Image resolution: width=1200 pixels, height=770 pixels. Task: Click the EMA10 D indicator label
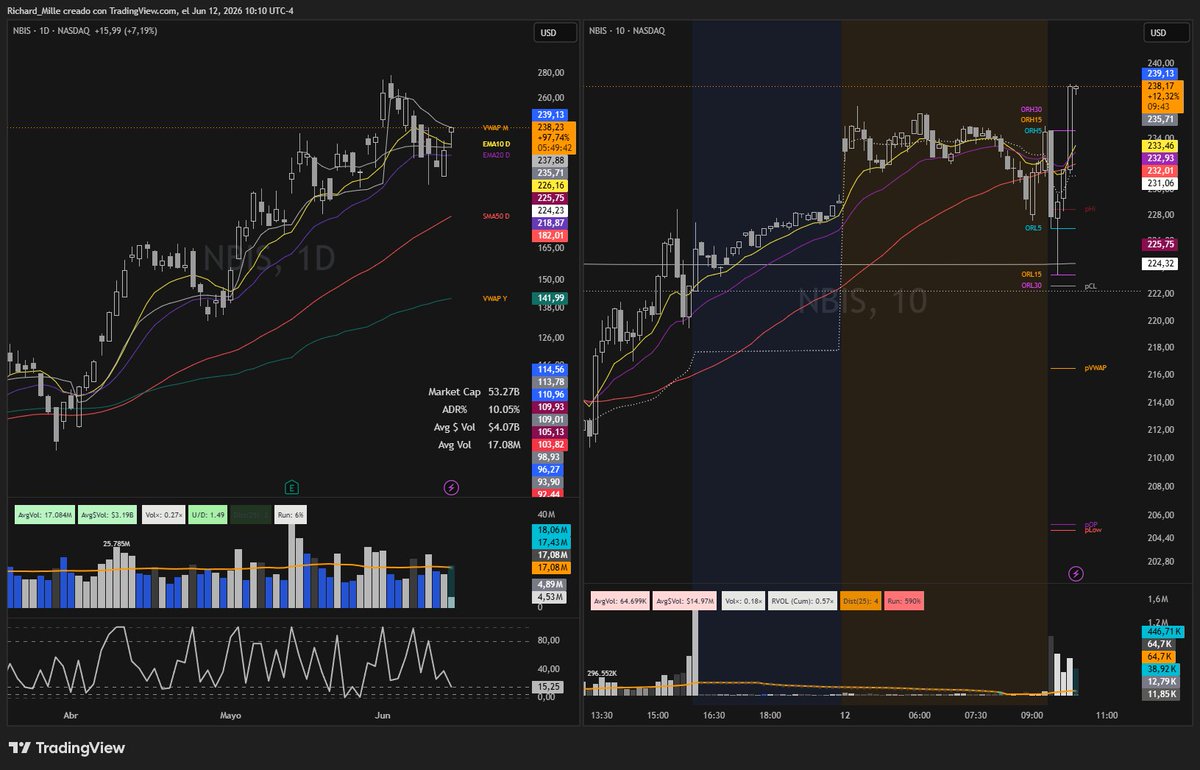496,144
